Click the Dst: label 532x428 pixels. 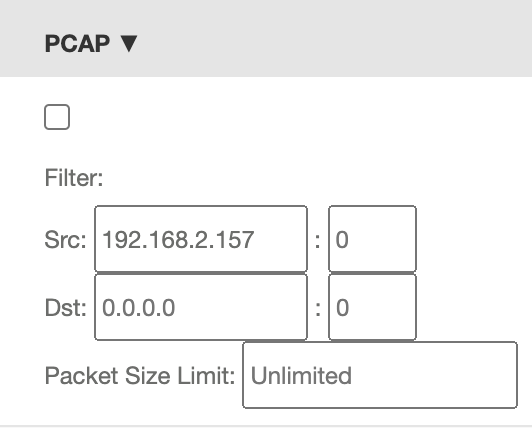(65, 308)
